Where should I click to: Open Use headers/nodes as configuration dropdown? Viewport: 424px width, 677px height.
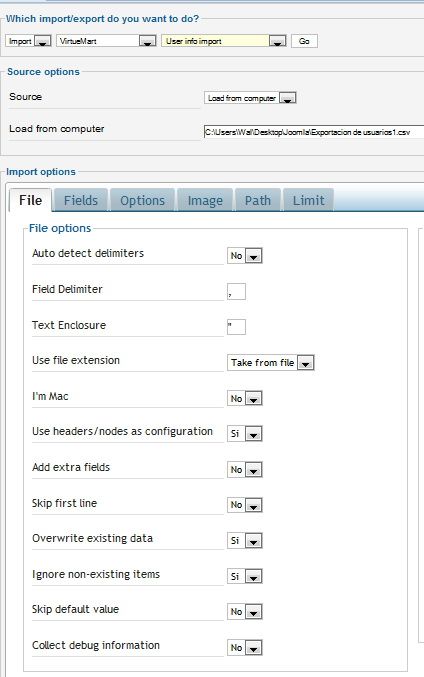click(x=245, y=433)
